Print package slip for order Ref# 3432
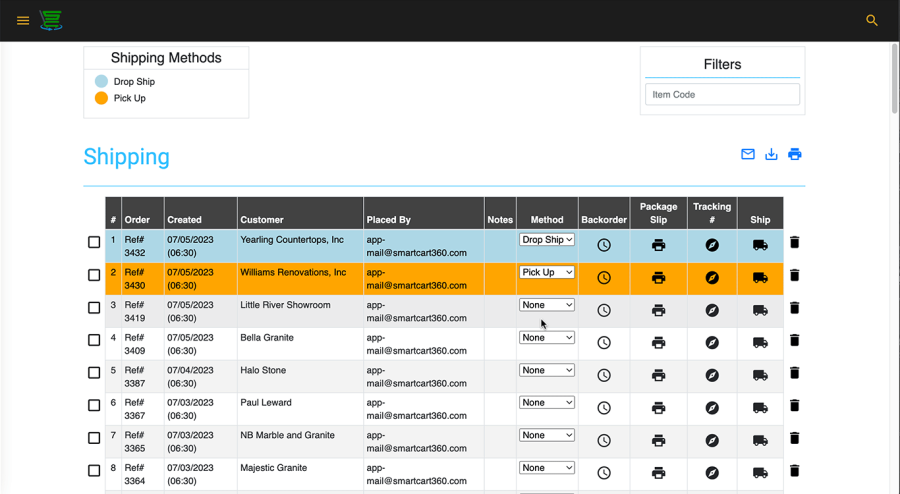This screenshot has height=494, width=900. [658, 245]
